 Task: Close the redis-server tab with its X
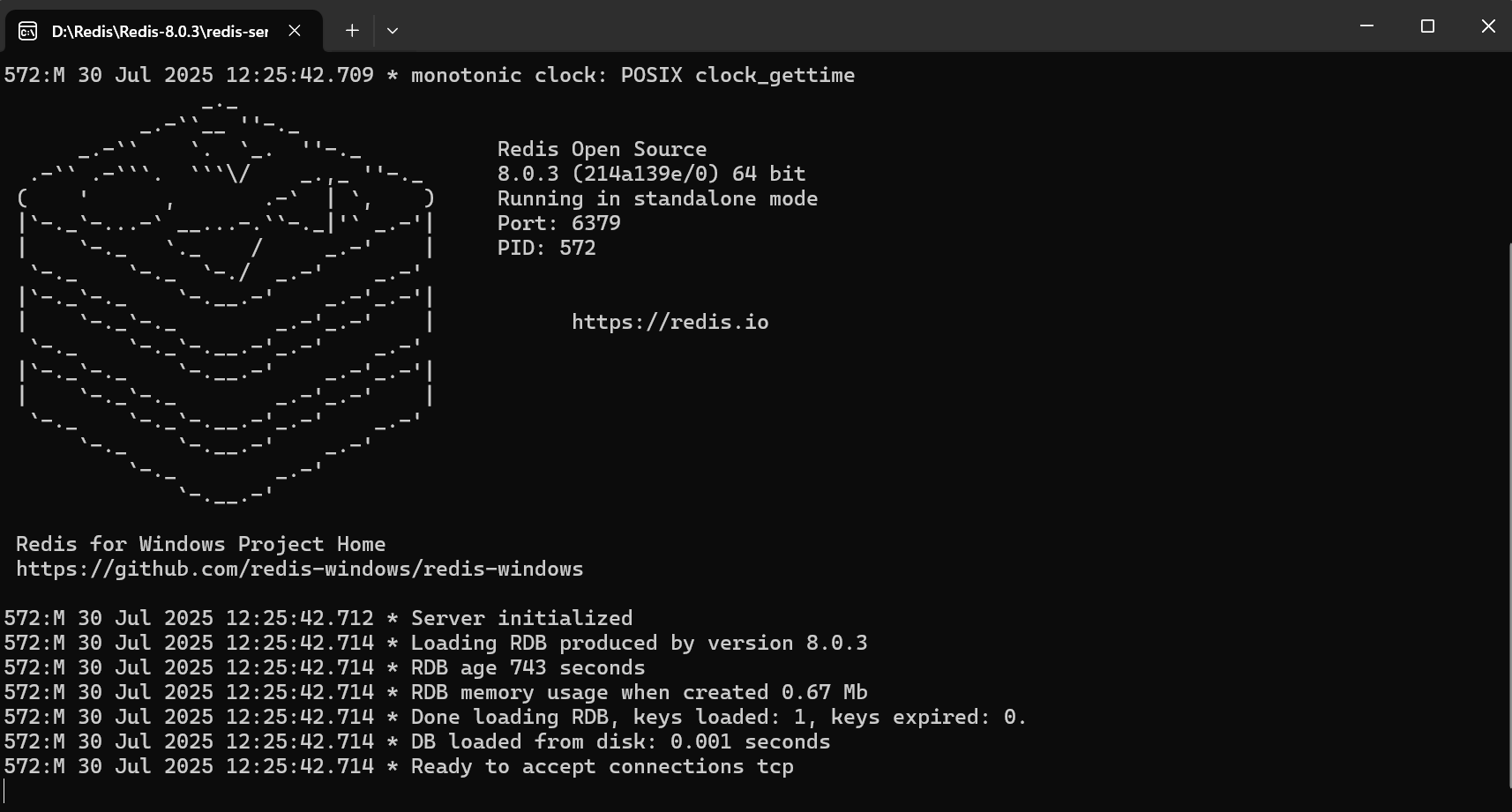click(294, 30)
